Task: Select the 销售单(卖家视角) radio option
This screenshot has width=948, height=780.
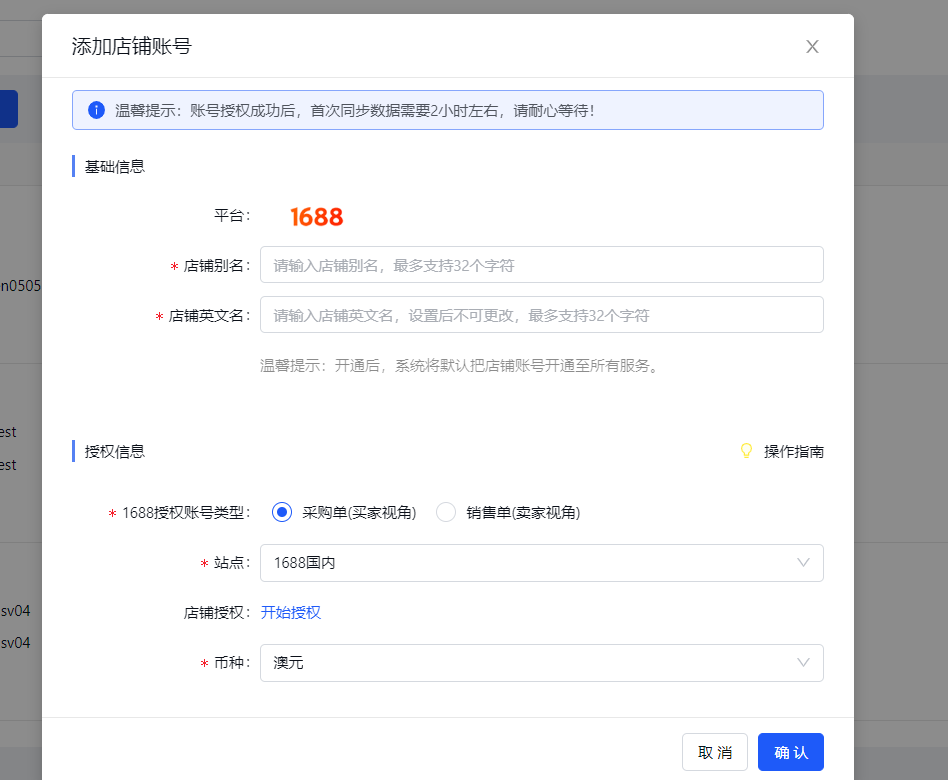Action: click(446, 512)
